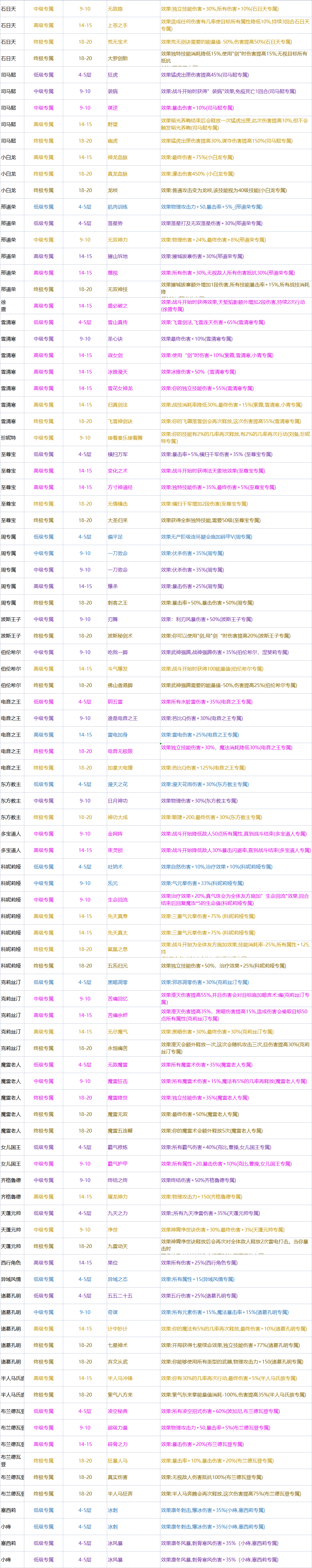Select the 七星神术 skill name

118,1344
